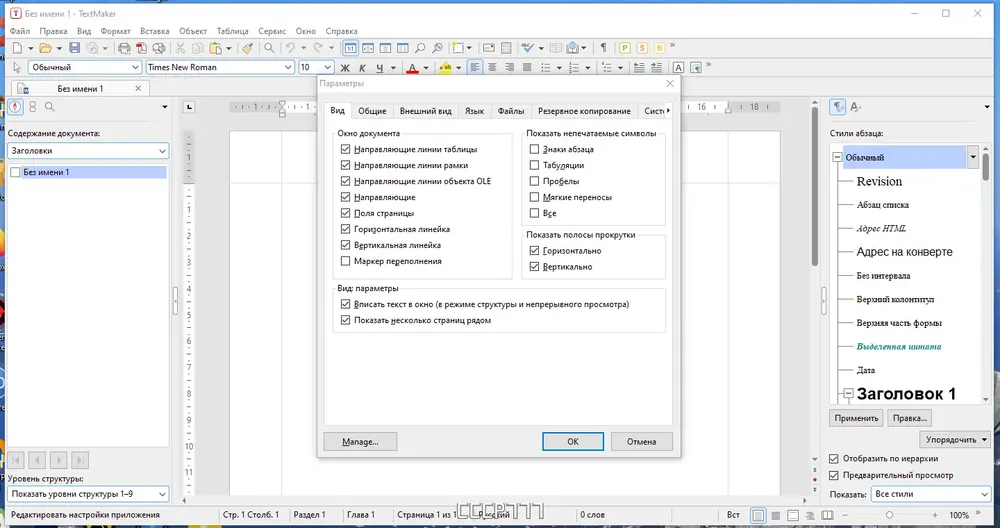The height and width of the screenshot is (528, 1000).
Task: Uncheck Направляющие линии рамки
Action: 346,165
